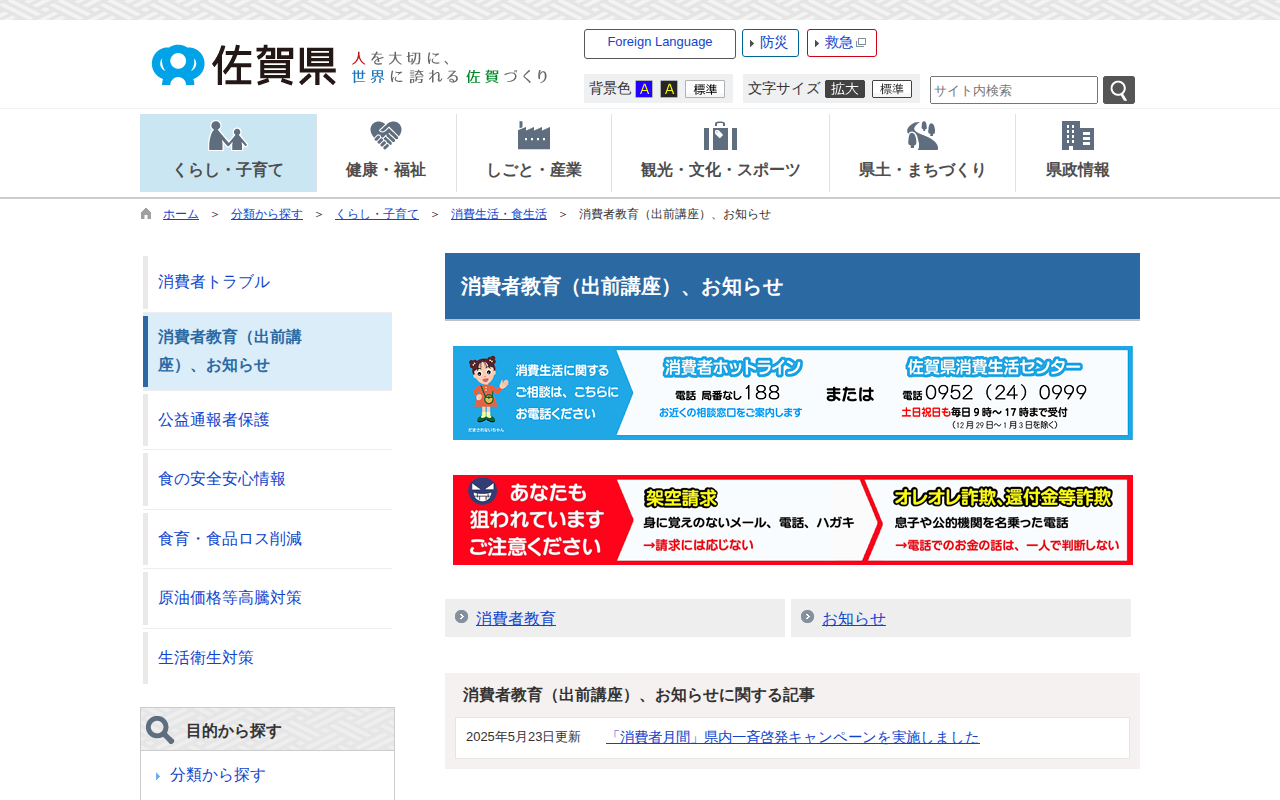This screenshot has width=1280, height=800.
Task: Select the blue background color option
Action: coord(644,89)
